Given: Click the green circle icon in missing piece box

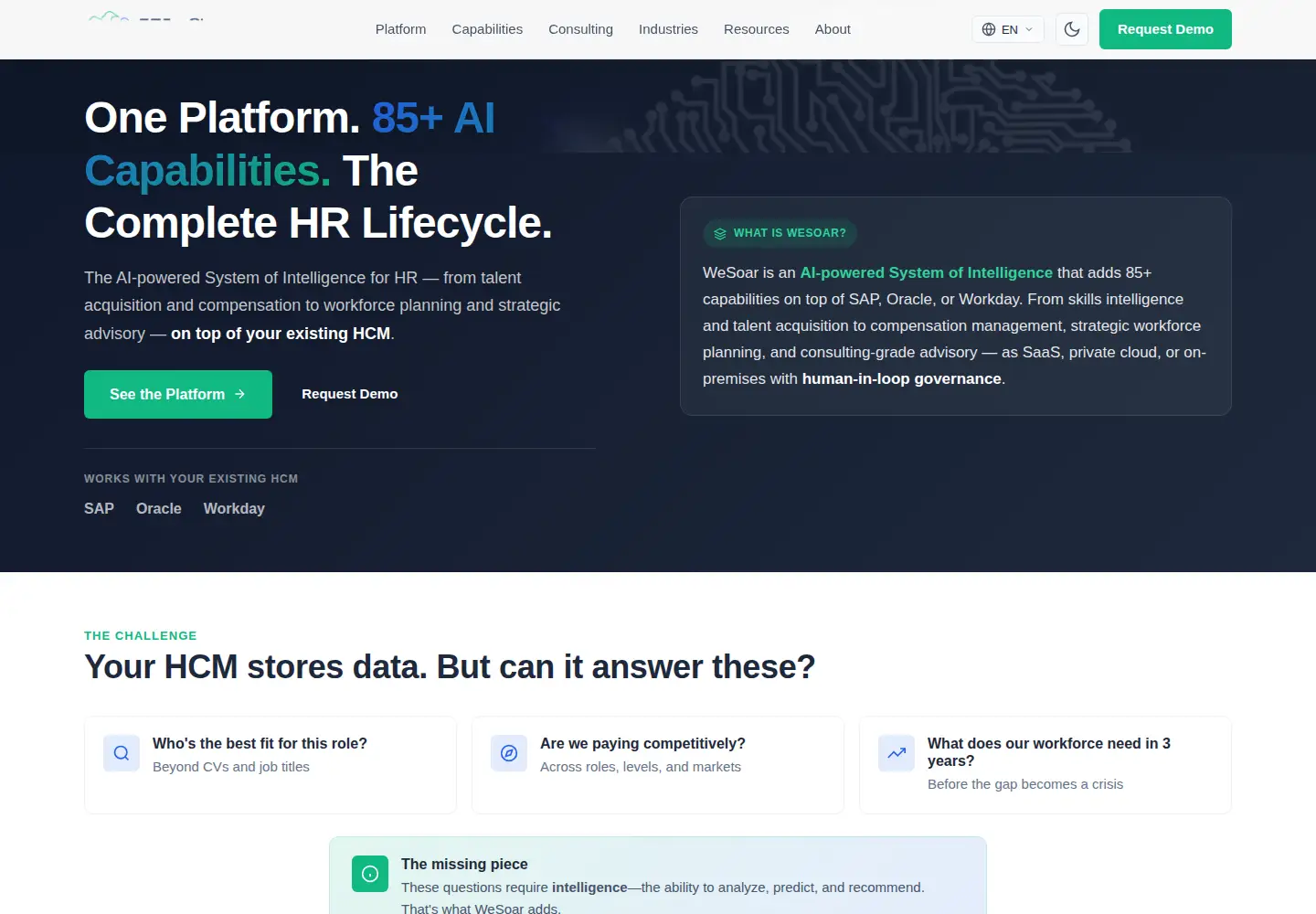Looking at the screenshot, I should click(370, 874).
